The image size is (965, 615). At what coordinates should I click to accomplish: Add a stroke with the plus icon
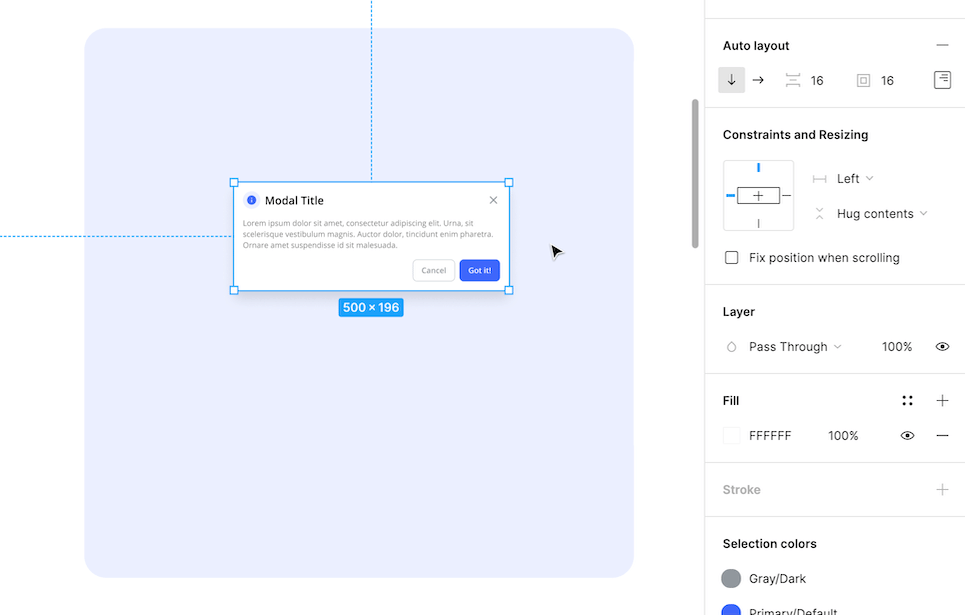[x=941, y=489]
